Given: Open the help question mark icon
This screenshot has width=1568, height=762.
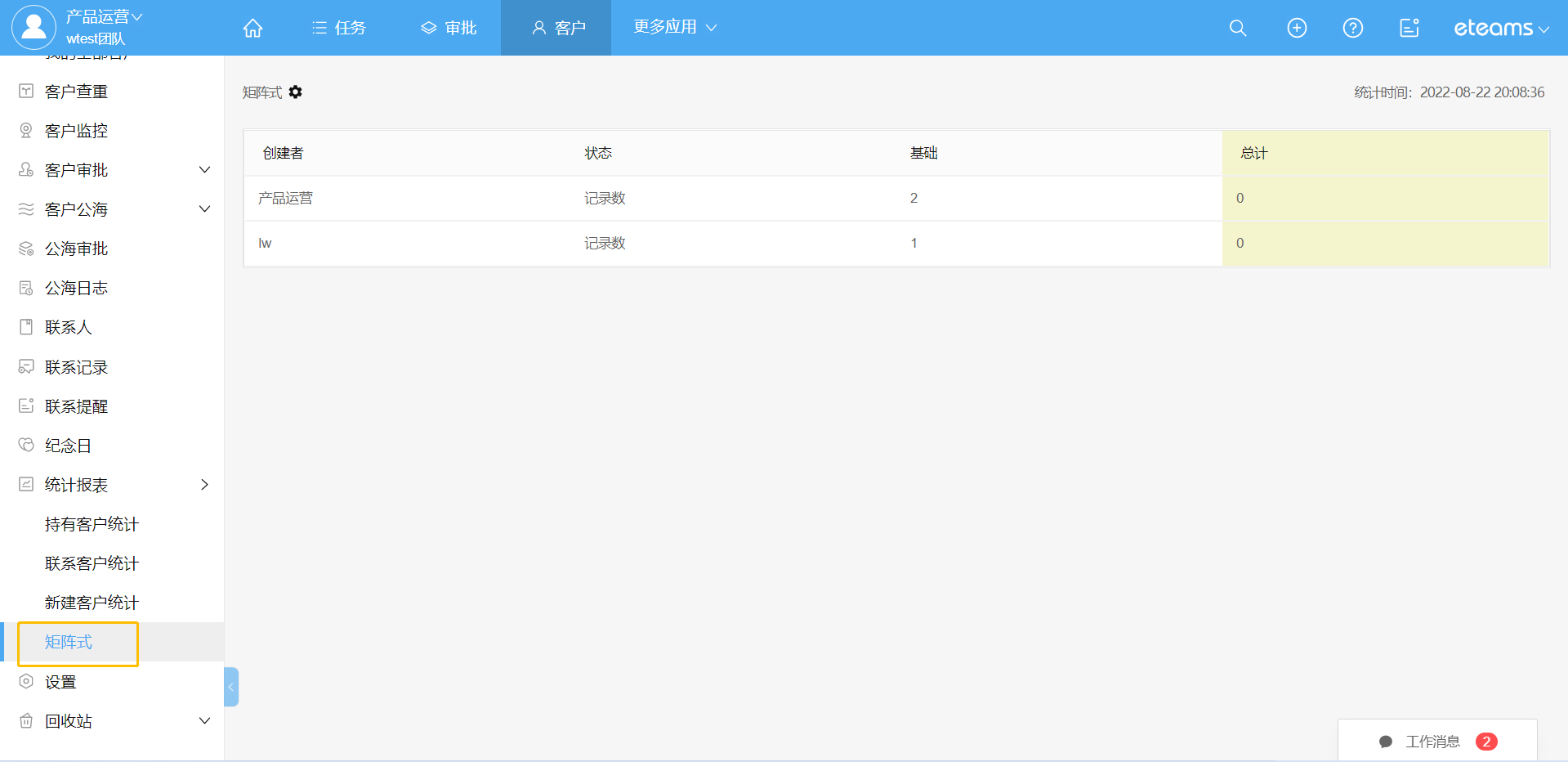Looking at the screenshot, I should (1353, 28).
